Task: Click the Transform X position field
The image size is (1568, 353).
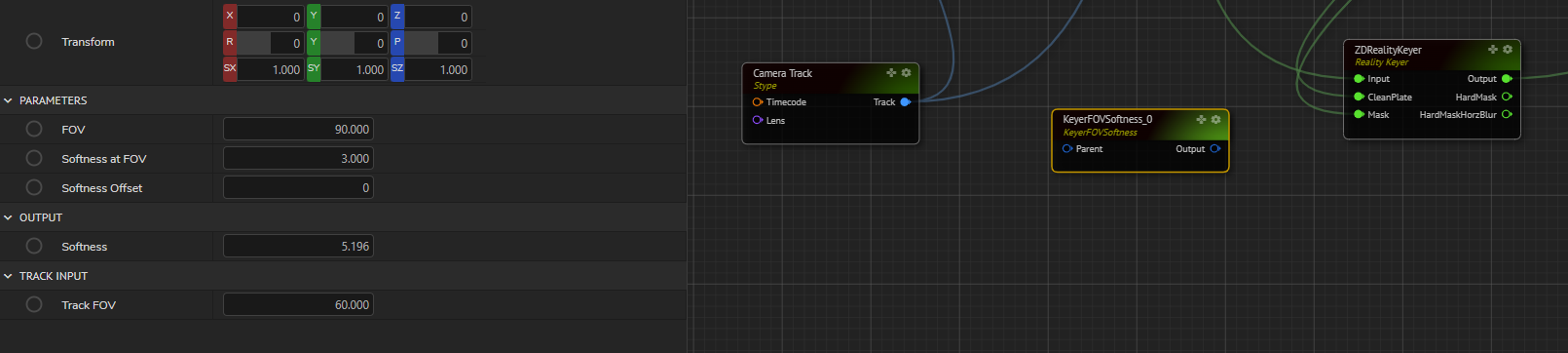Action: click(x=271, y=17)
